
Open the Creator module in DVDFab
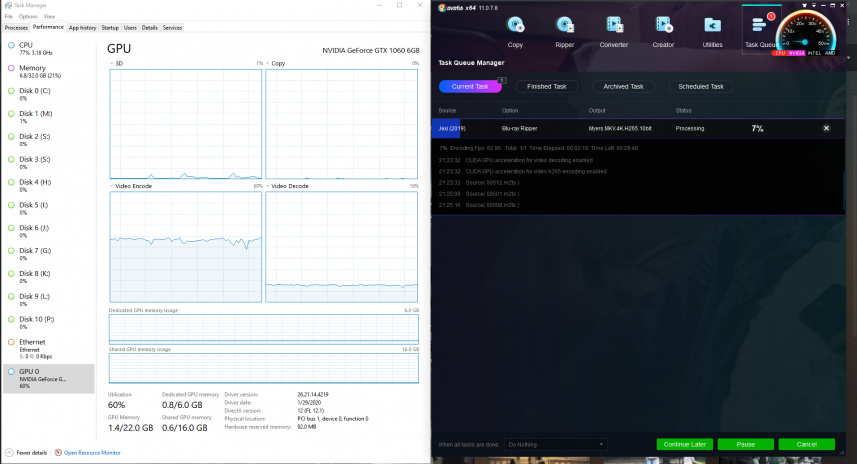[x=663, y=32]
